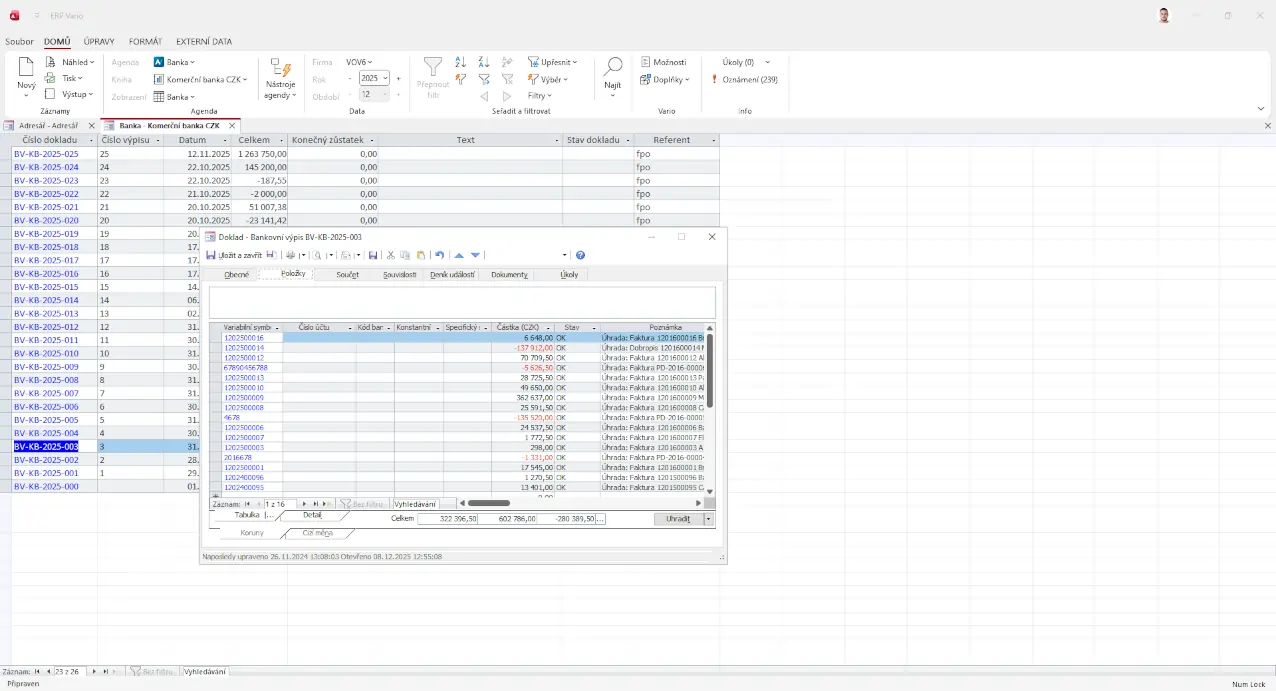1276x691 pixels.
Task: Go to previous document with up arrow
Action: (x=459, y=255)
